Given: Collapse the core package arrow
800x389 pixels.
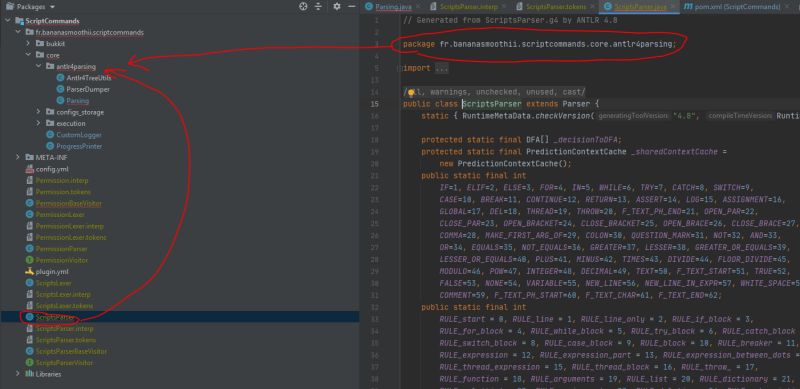Looking at the screenshot, I should (29, 55).
